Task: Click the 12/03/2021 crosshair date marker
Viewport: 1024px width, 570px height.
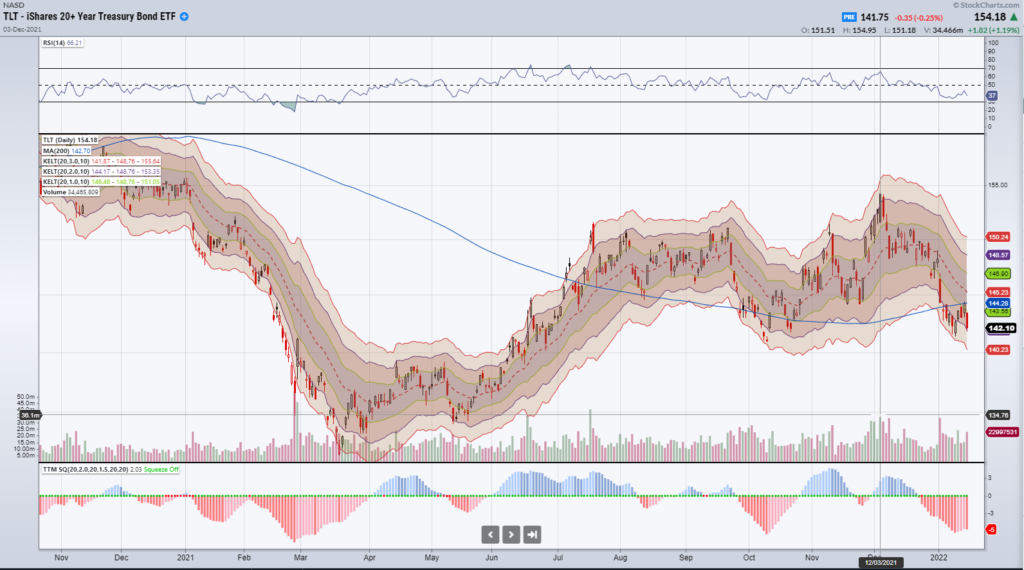Action: [x=880, y=562]
